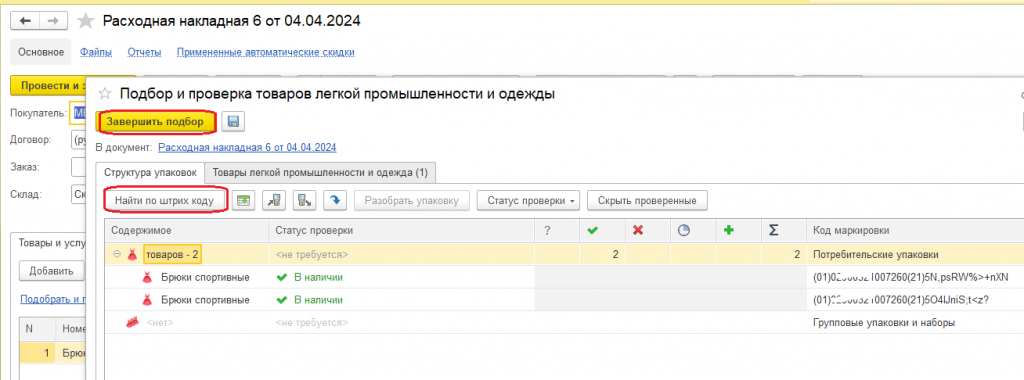Select Брюки спортивные row with code ending +nXN
Screen dimensions: 1024x380
(564, 277)
